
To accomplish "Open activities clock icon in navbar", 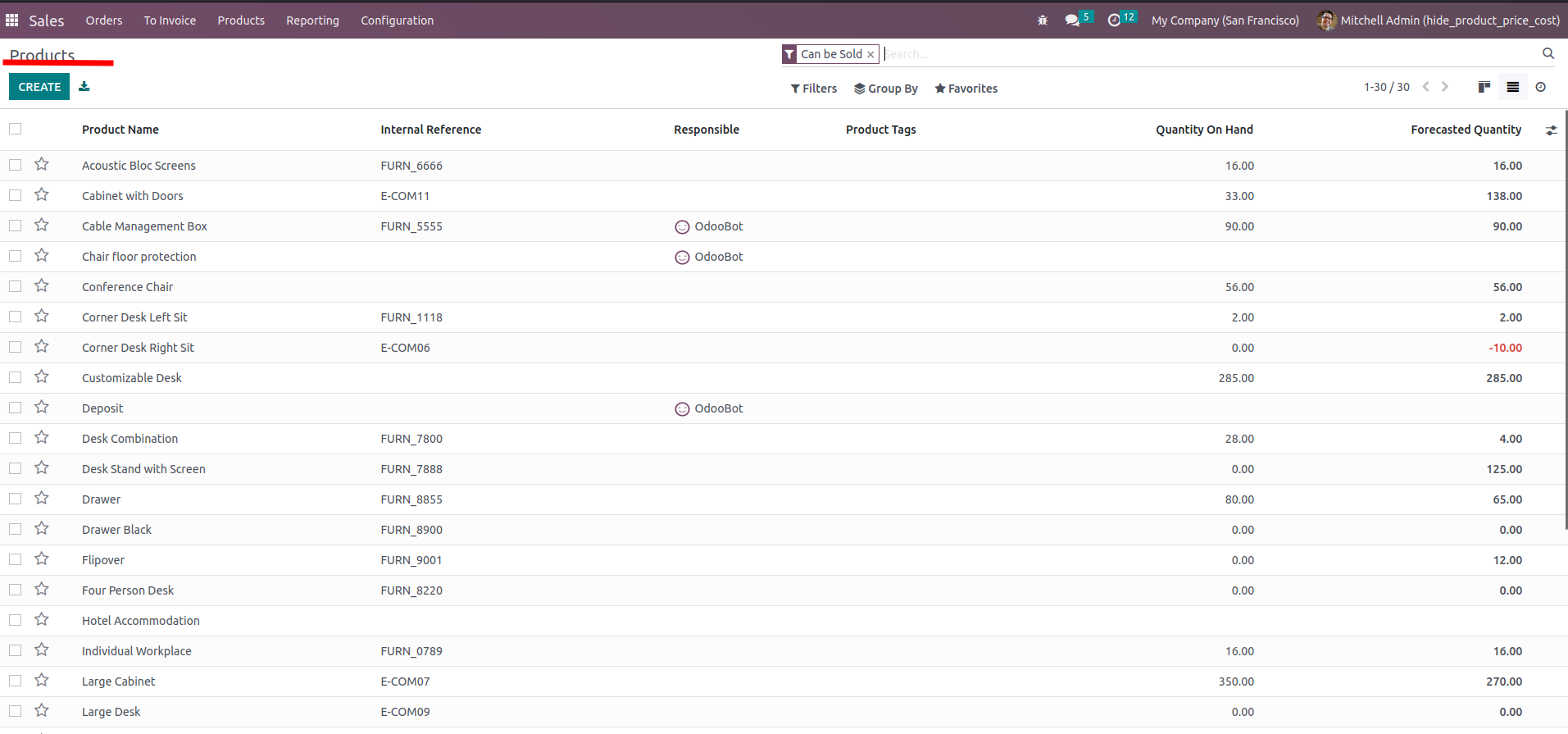I will pos(1114,21).
